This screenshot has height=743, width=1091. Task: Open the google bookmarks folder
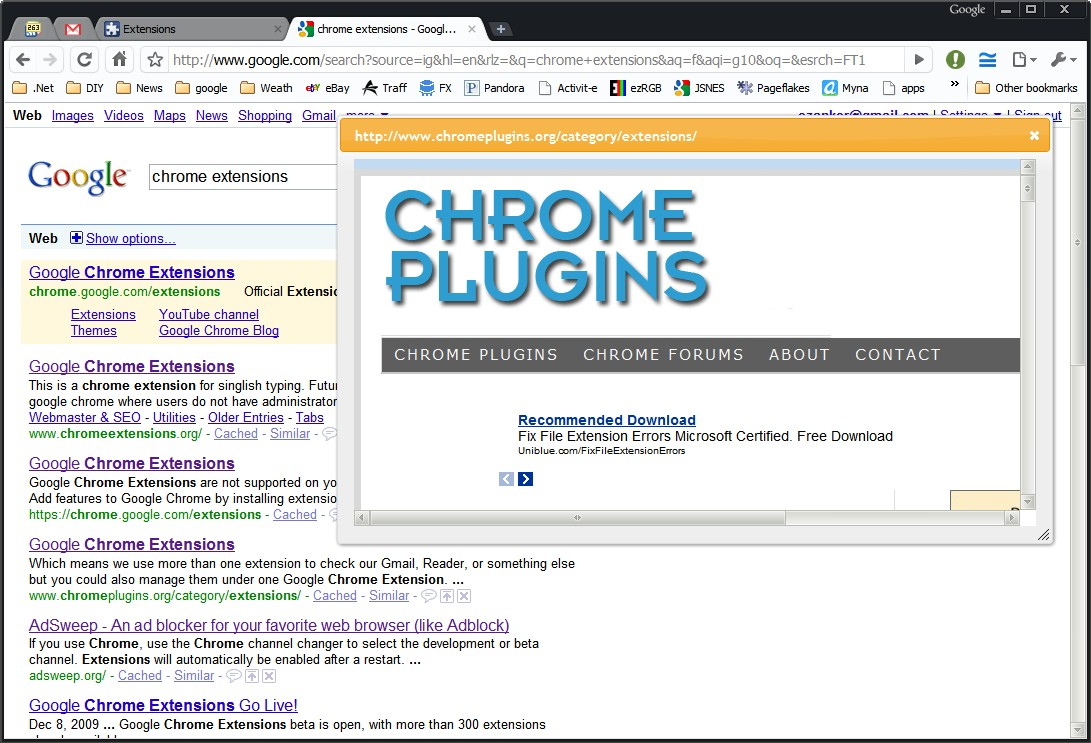201,88
